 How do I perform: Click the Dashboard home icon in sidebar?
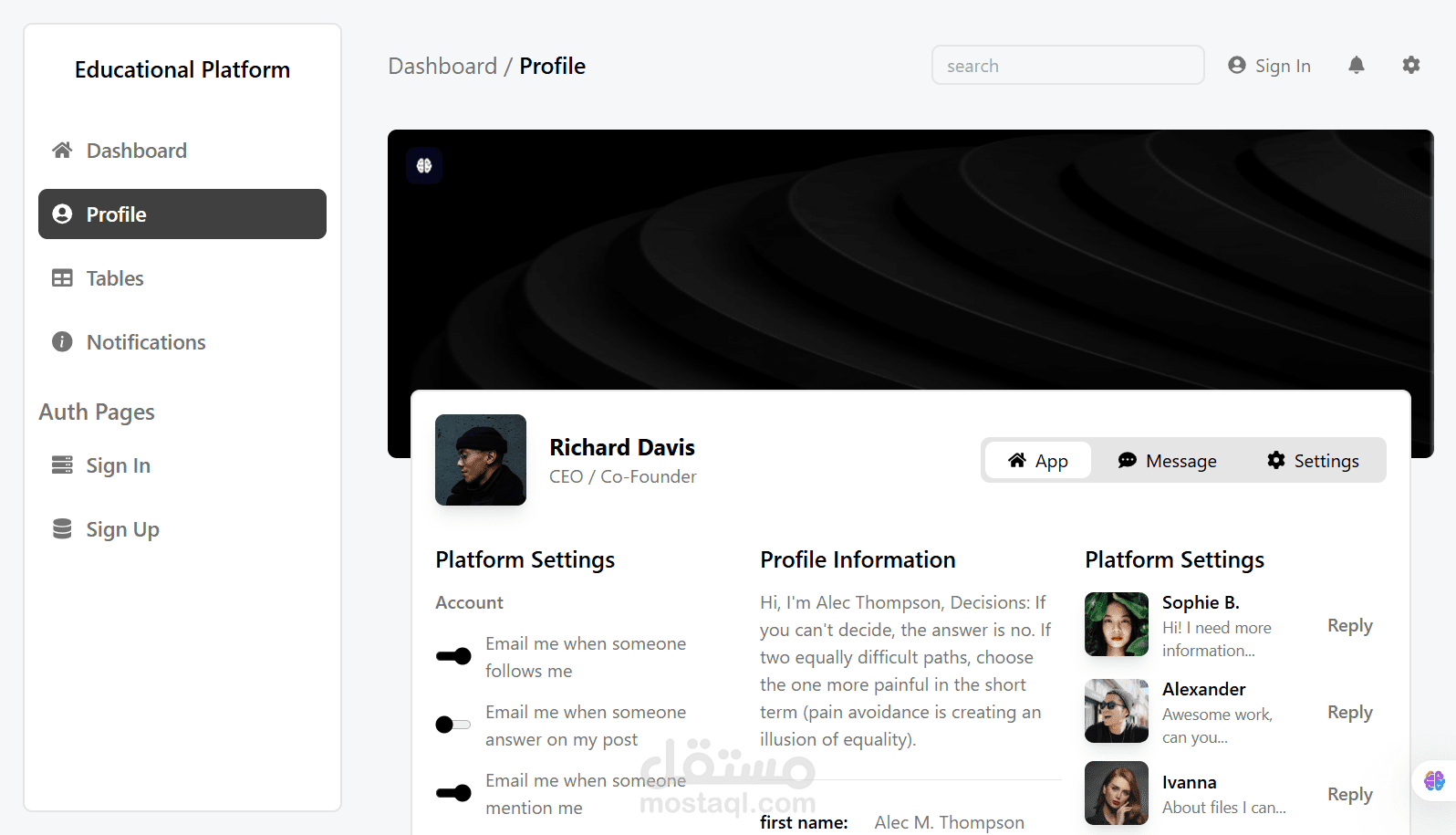[x=62, y=150]
